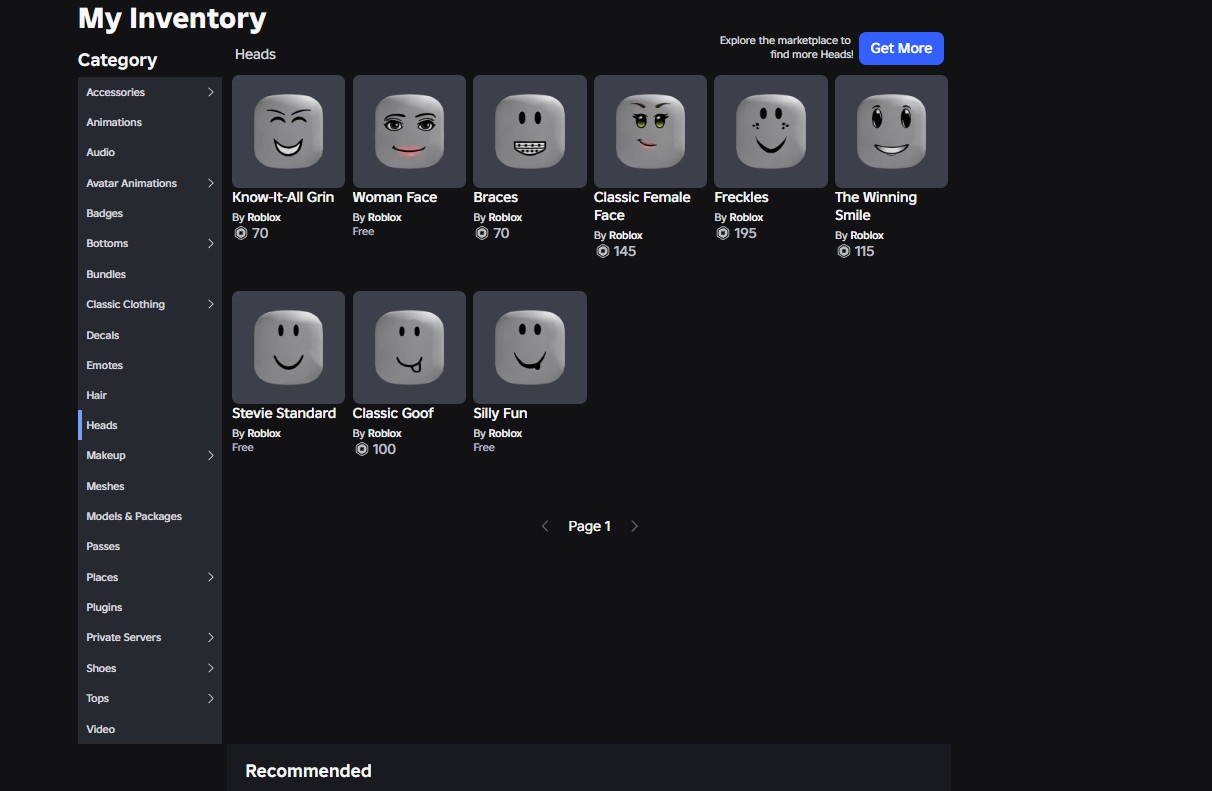Open the Know-It-All Grin head thumbnail
1212x791 pixels.
(288, 131)
